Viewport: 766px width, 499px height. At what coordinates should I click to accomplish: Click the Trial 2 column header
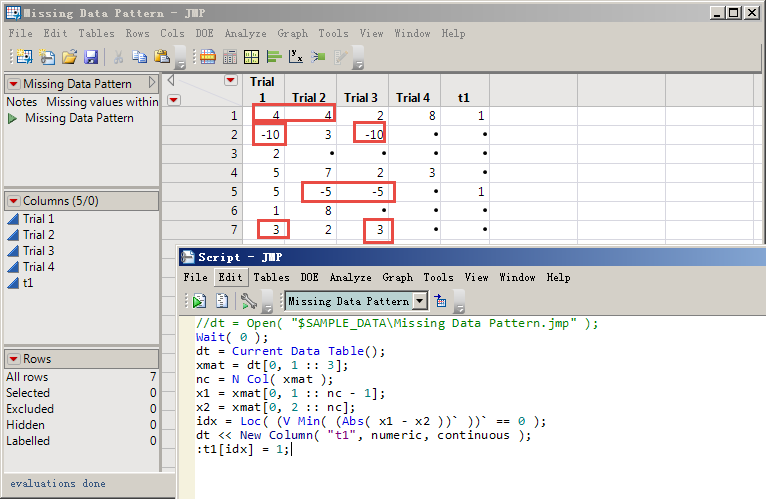309,98
